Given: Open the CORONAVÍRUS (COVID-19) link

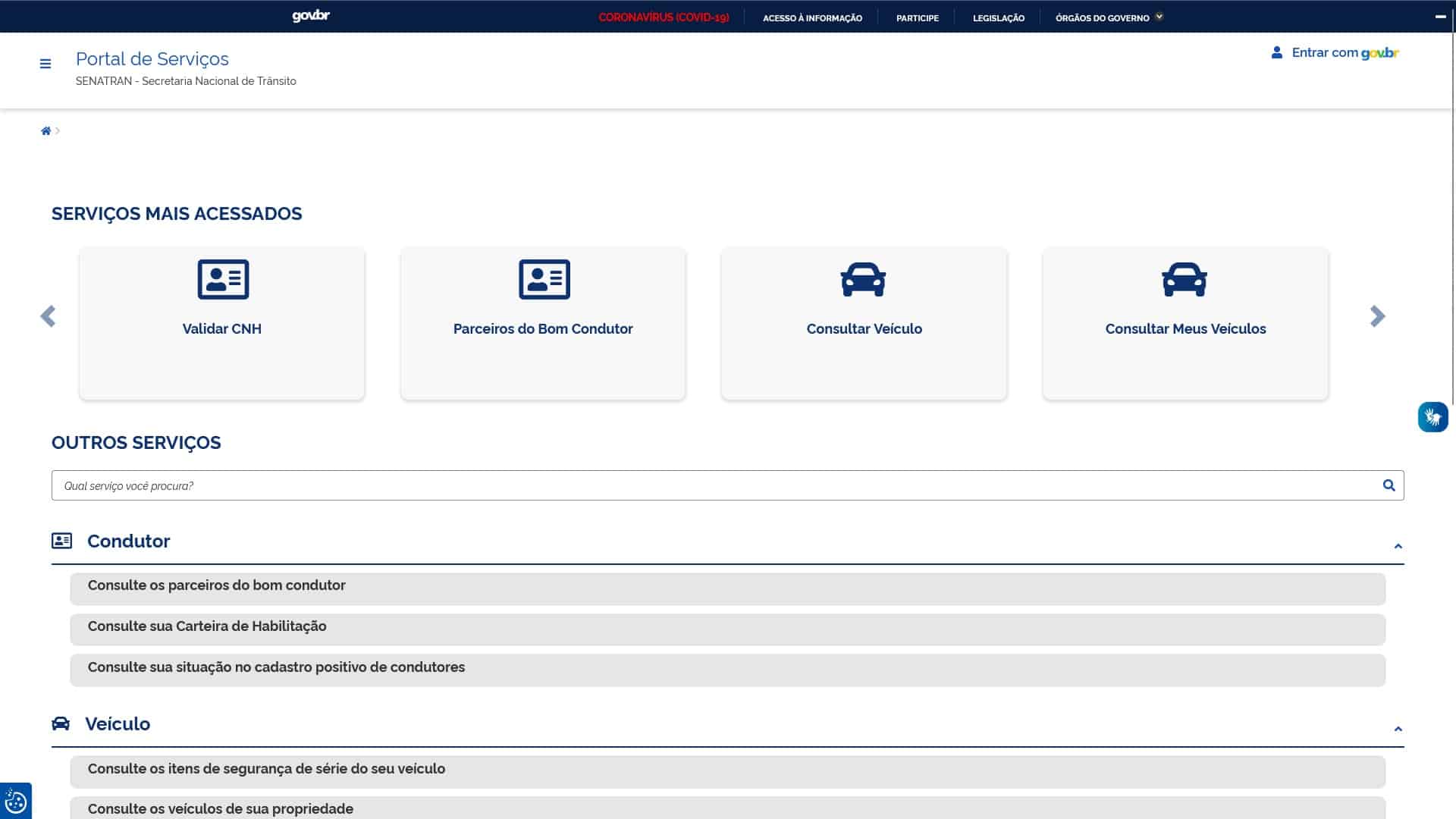Looking at the screenshot, I should (664, 17).
